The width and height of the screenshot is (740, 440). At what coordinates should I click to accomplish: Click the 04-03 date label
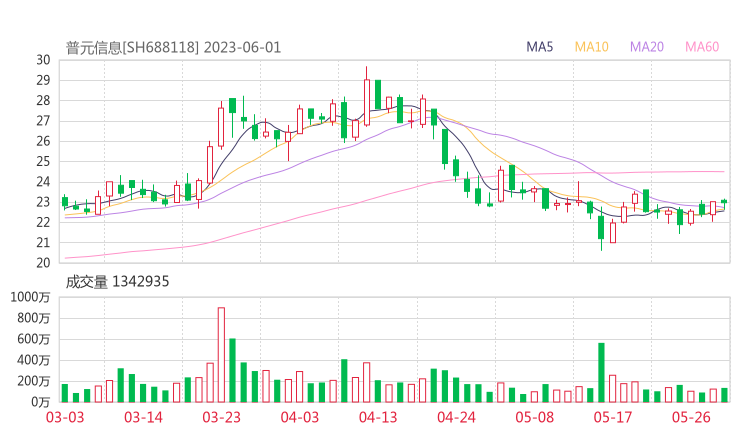(300, 417)
